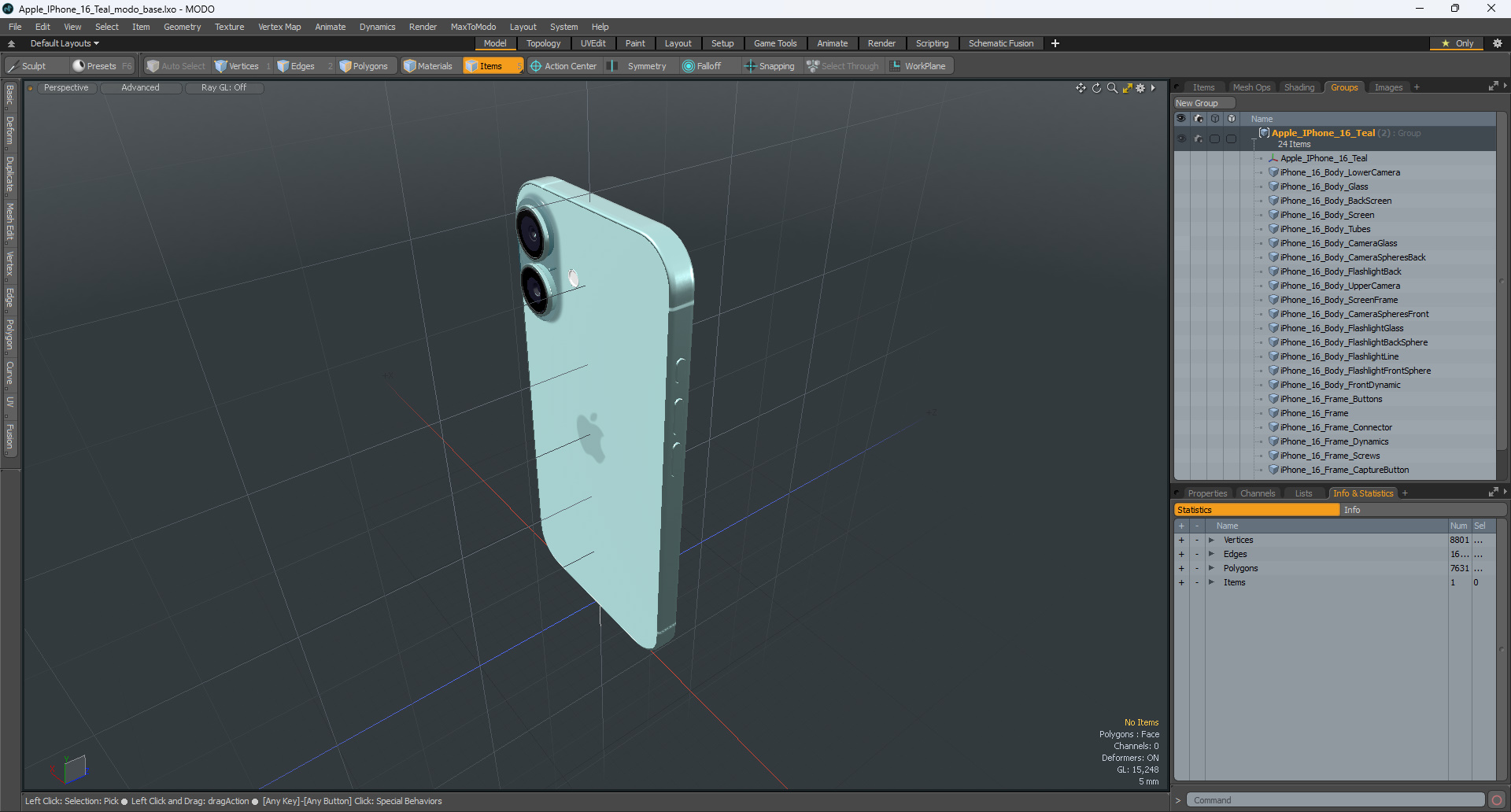Open the Action Center options
This screenshot has height=812, width=1511.
pos(563,66)
